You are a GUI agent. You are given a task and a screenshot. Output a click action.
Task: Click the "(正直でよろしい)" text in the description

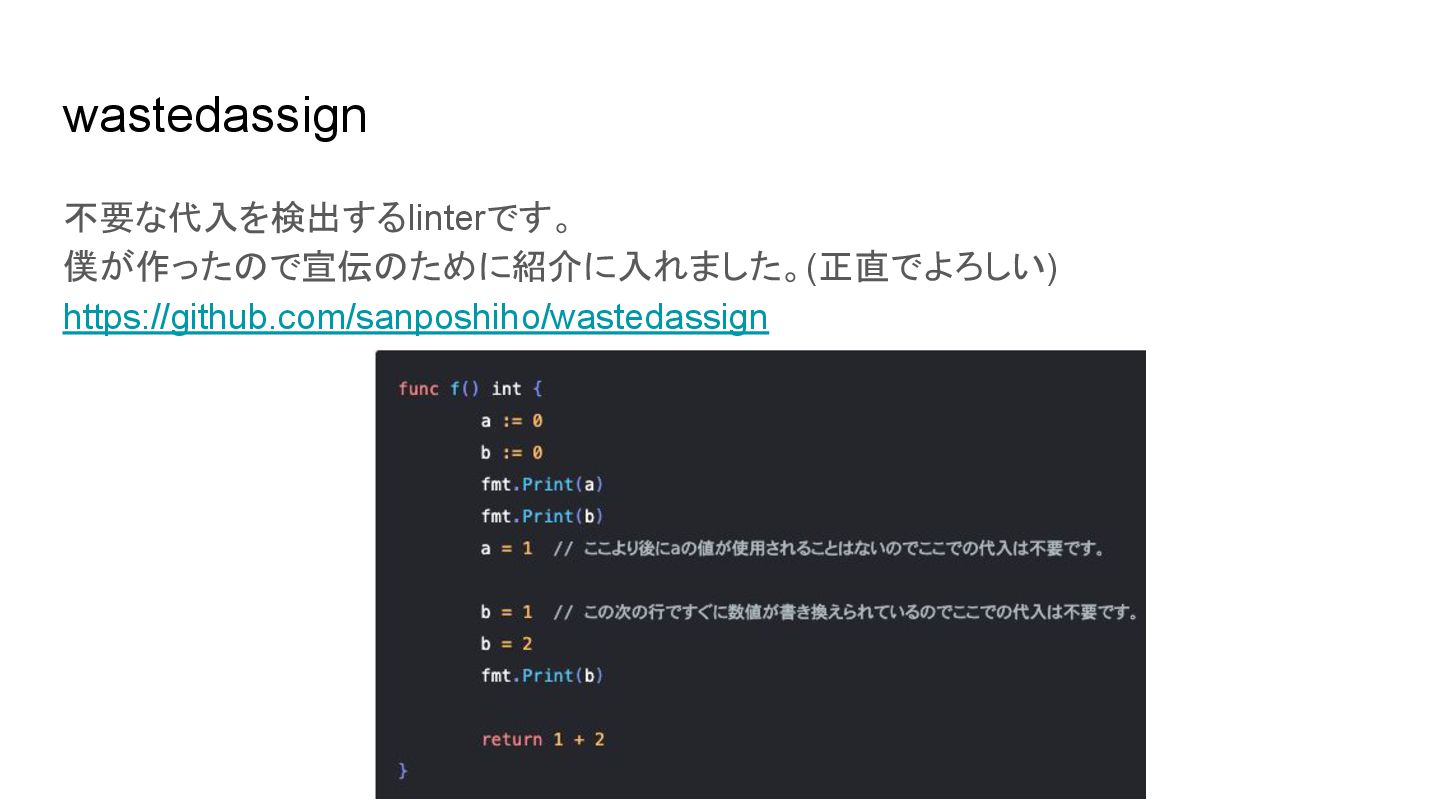tap(931, 267)
